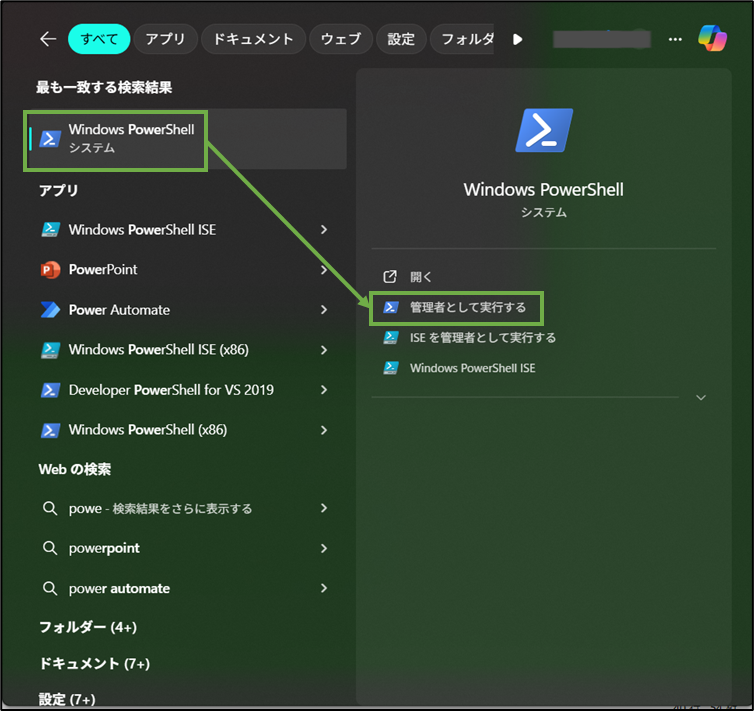The image size is (754, 711).
Task: Select Windows PowerShell (x86) result
Action: (185, 430)
